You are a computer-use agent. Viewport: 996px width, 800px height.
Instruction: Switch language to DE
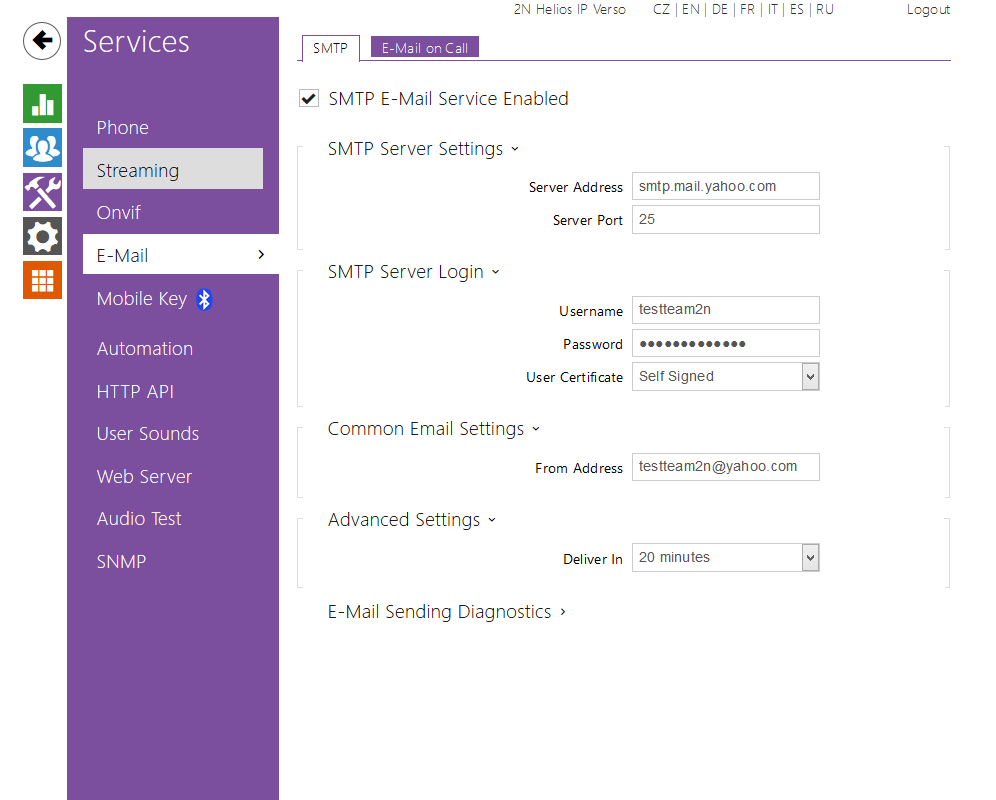(x=720, y=10)
